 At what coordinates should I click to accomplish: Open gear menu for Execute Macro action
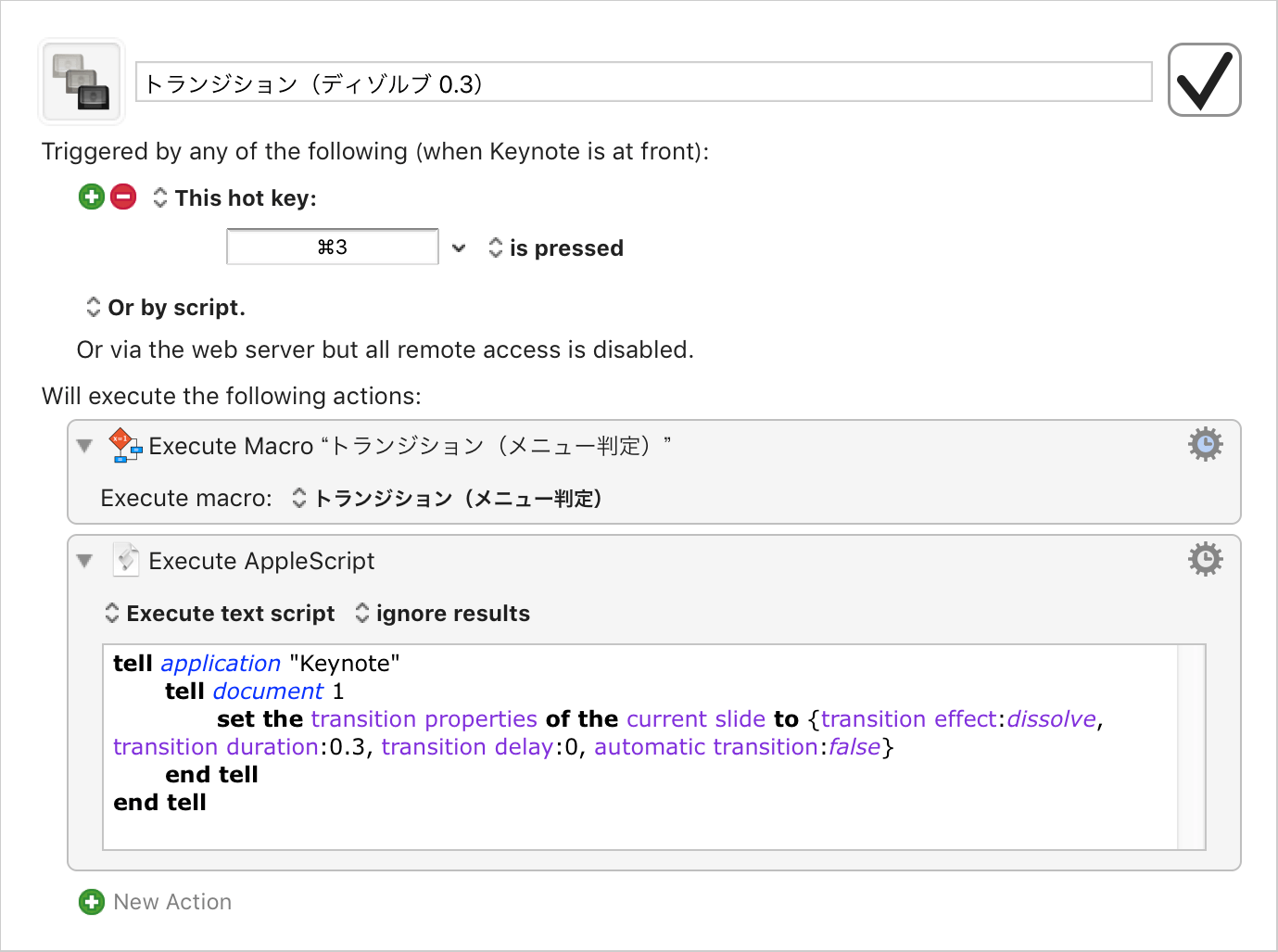pyautogui.click(x=1205, y=445)
